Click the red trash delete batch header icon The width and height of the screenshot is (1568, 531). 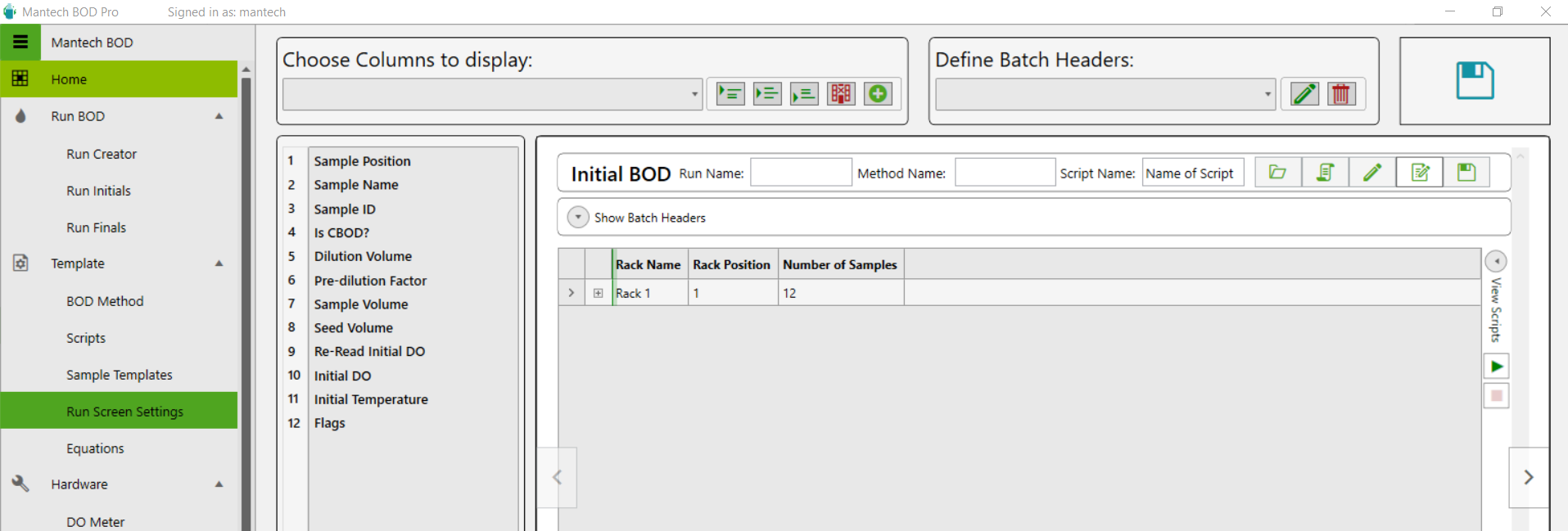coord(1340,94)
